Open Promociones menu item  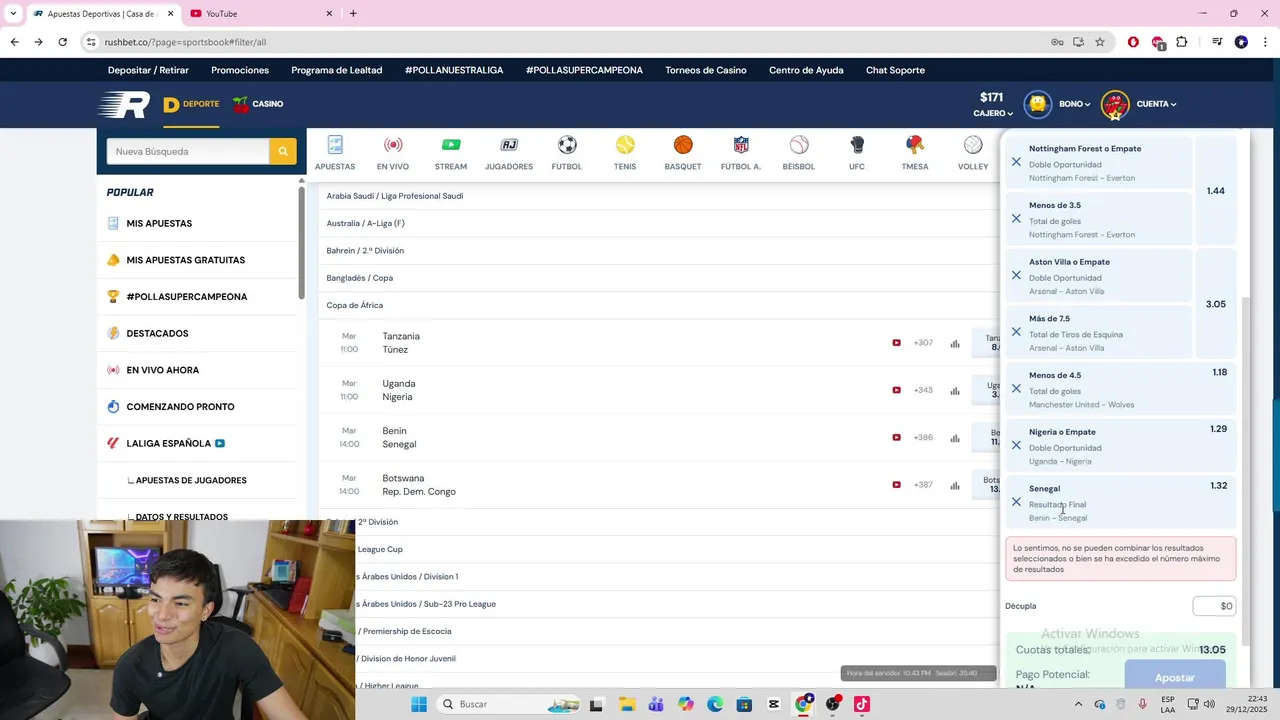240,70
